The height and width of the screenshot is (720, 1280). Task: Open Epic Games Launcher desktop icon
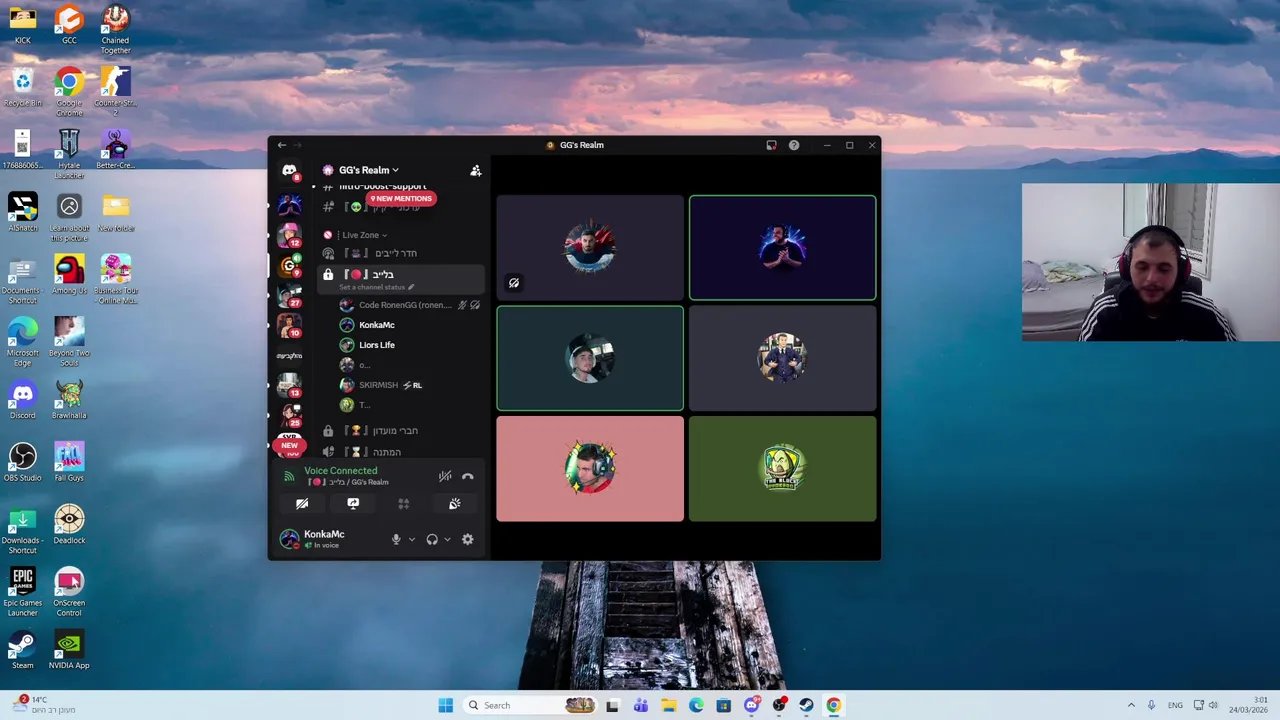point(23,592)
